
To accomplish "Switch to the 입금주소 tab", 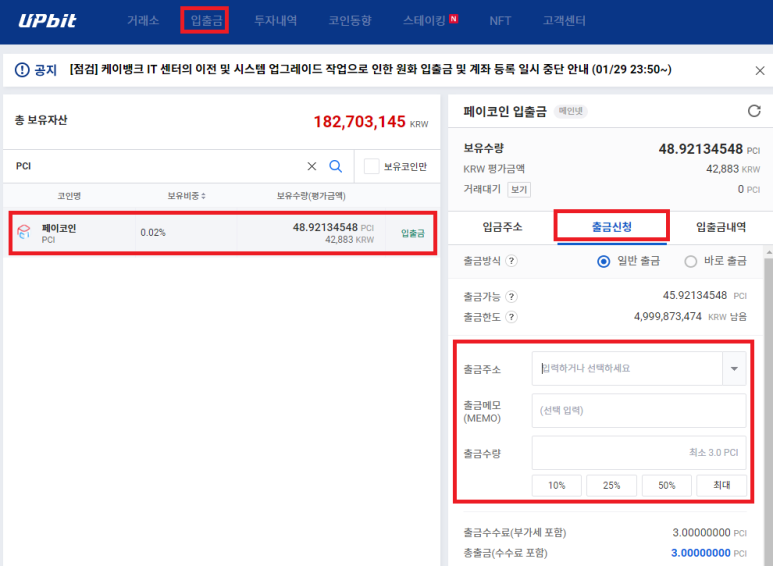I will click(502, 227).
